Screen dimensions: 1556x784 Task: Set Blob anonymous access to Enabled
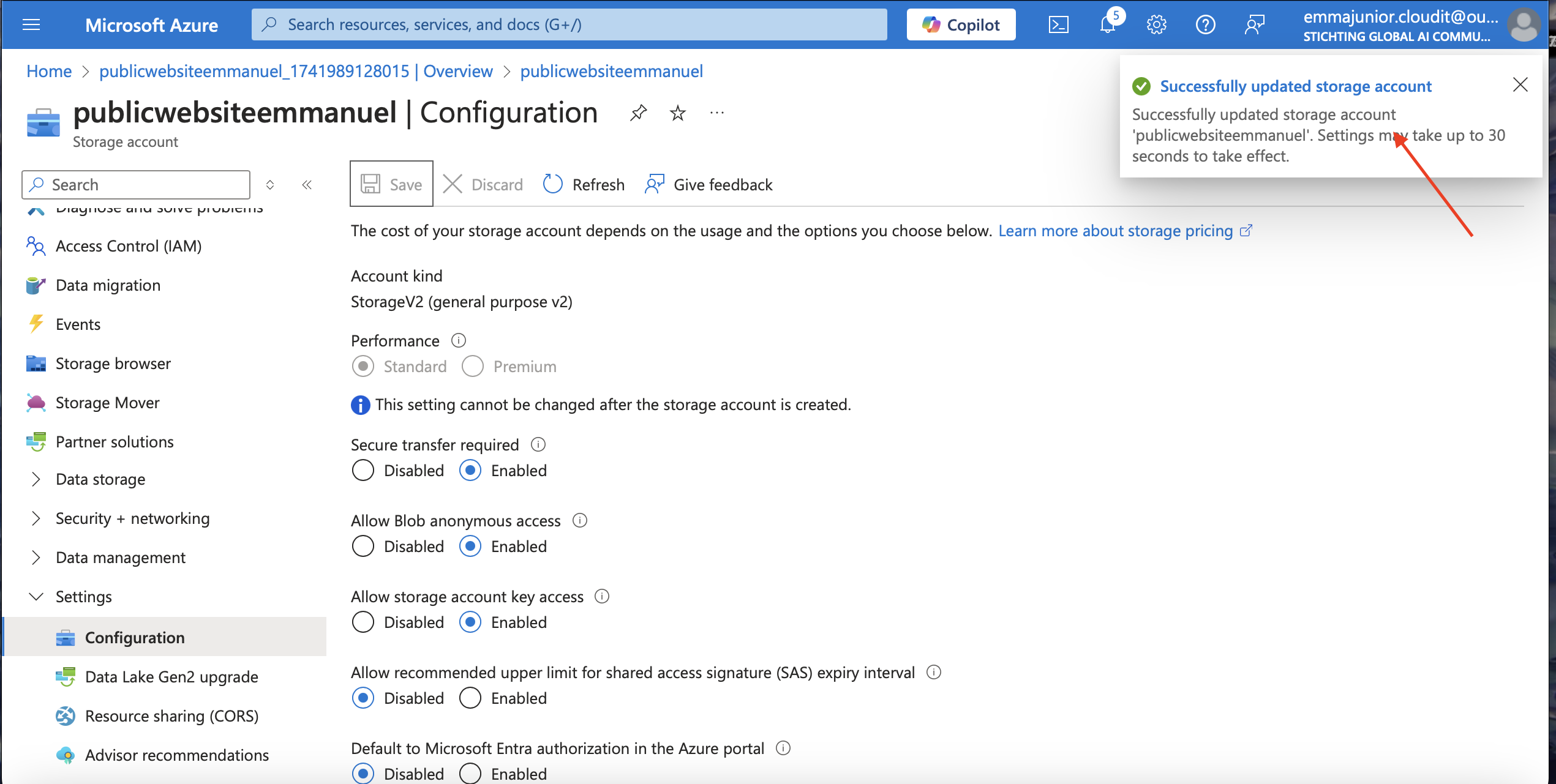click(x=470, y=547)
